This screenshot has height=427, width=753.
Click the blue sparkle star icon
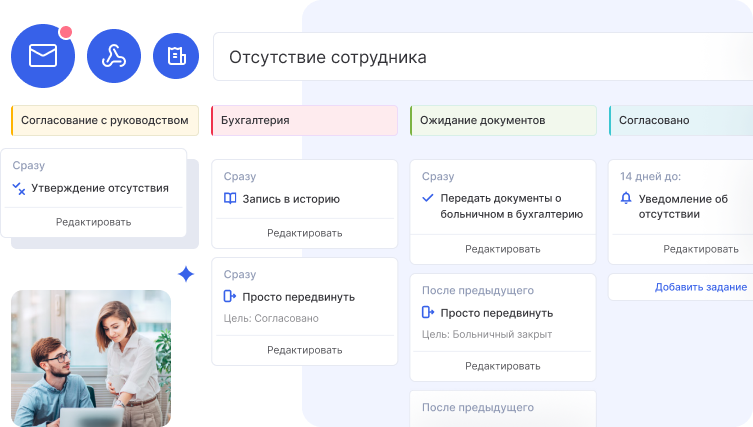185,274
